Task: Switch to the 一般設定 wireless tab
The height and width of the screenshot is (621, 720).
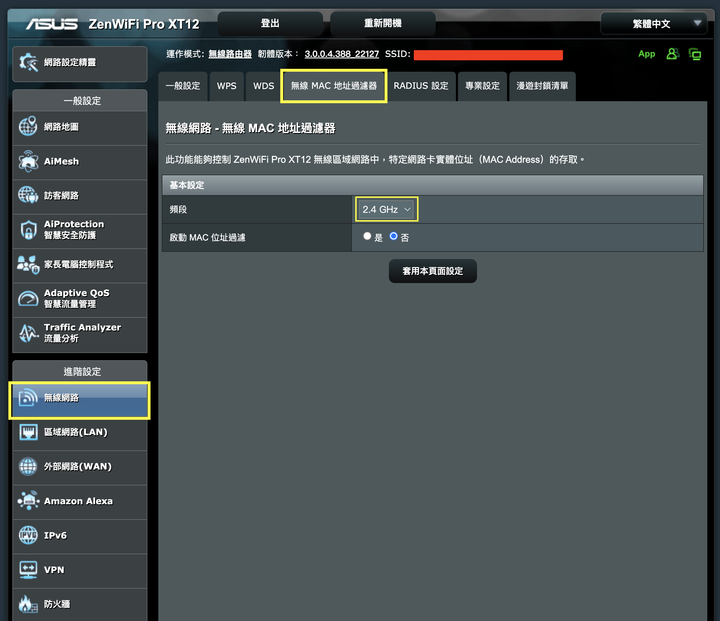Action: [183, 86]
